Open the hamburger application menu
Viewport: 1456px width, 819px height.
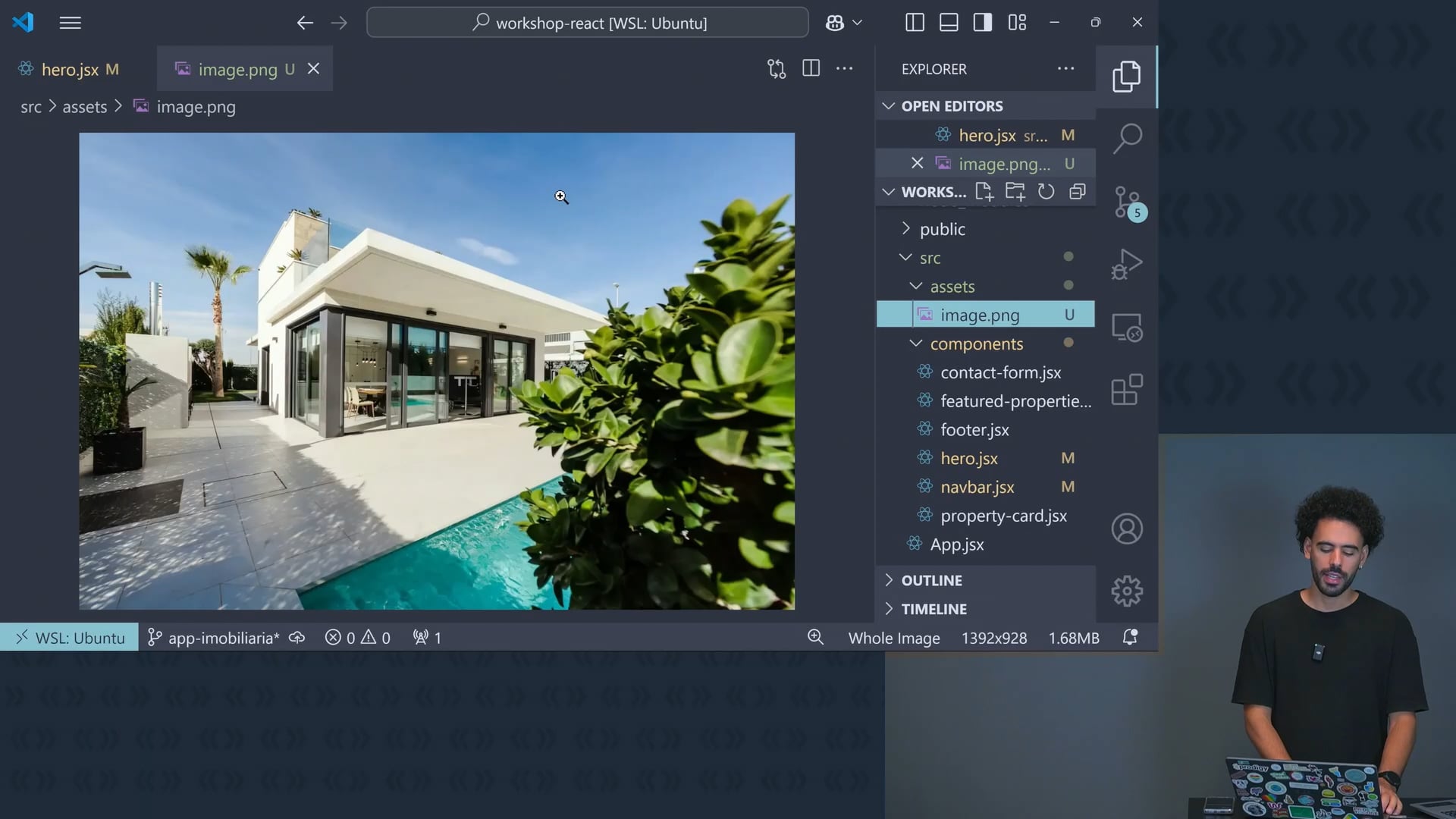pos(71,23)
